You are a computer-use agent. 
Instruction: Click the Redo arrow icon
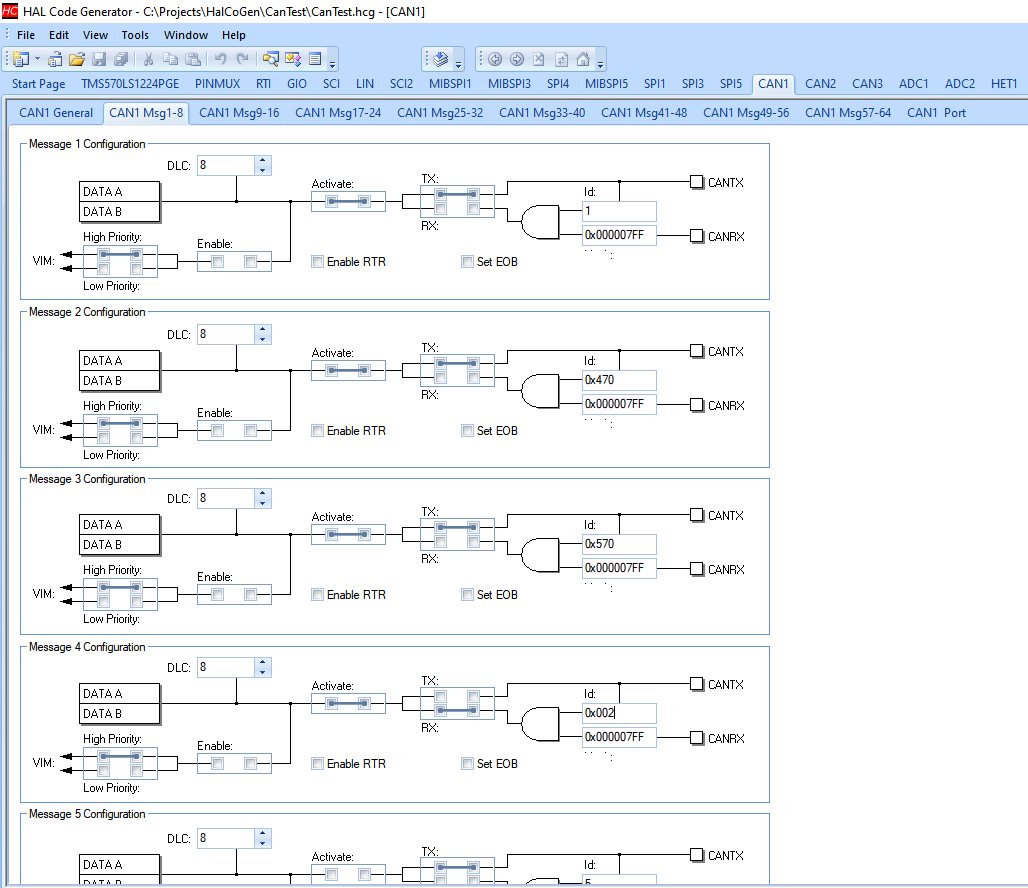[243, 59]
